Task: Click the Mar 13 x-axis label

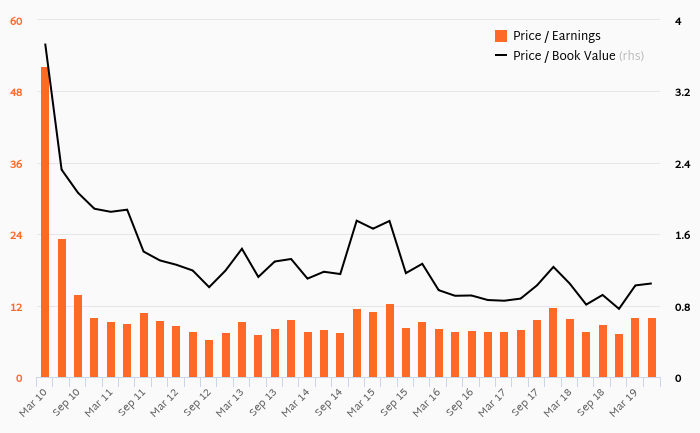Action: point(230,403)
